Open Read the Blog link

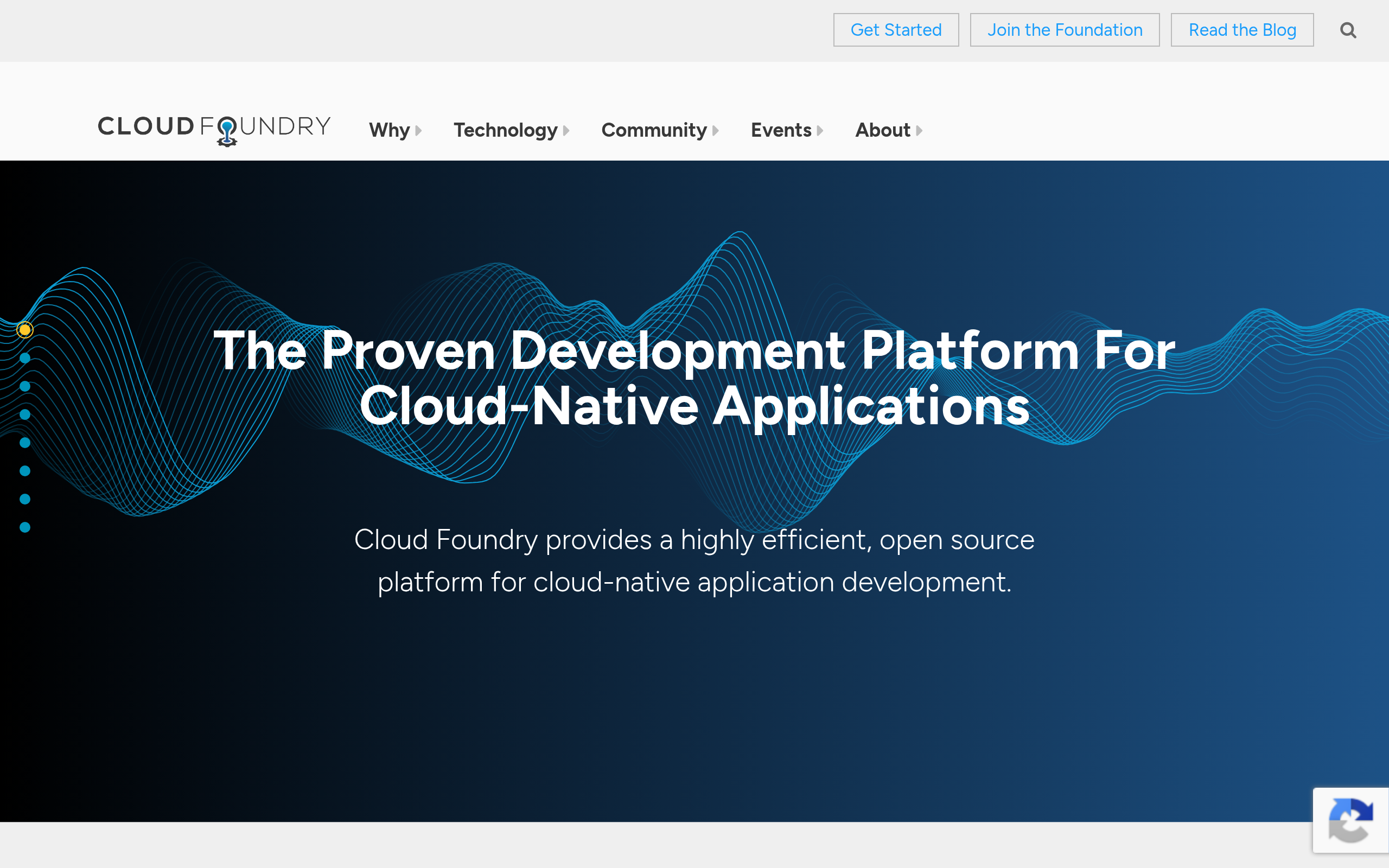(x=1242, y=30)
